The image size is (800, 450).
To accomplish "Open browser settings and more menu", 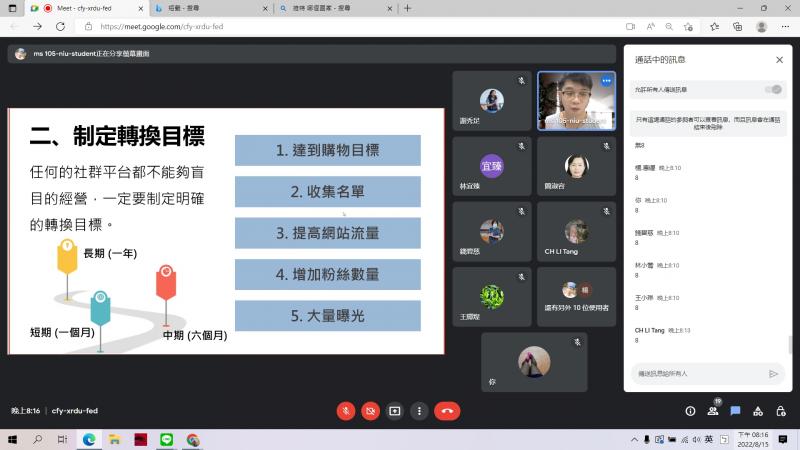I will point(785,27).
